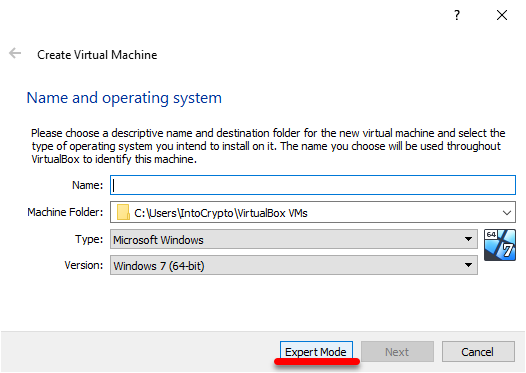Close the Create Virtual Machine dialog

(x=502, y=15)
